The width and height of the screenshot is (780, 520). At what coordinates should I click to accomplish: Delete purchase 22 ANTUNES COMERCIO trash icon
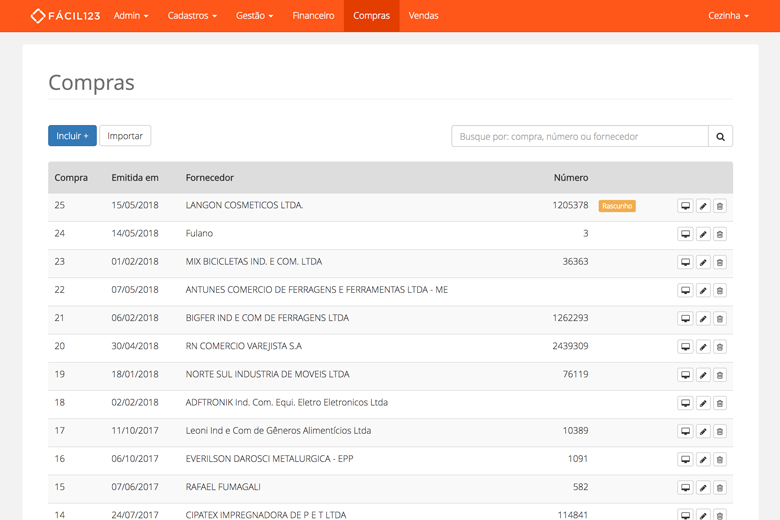tap(720, 290)
